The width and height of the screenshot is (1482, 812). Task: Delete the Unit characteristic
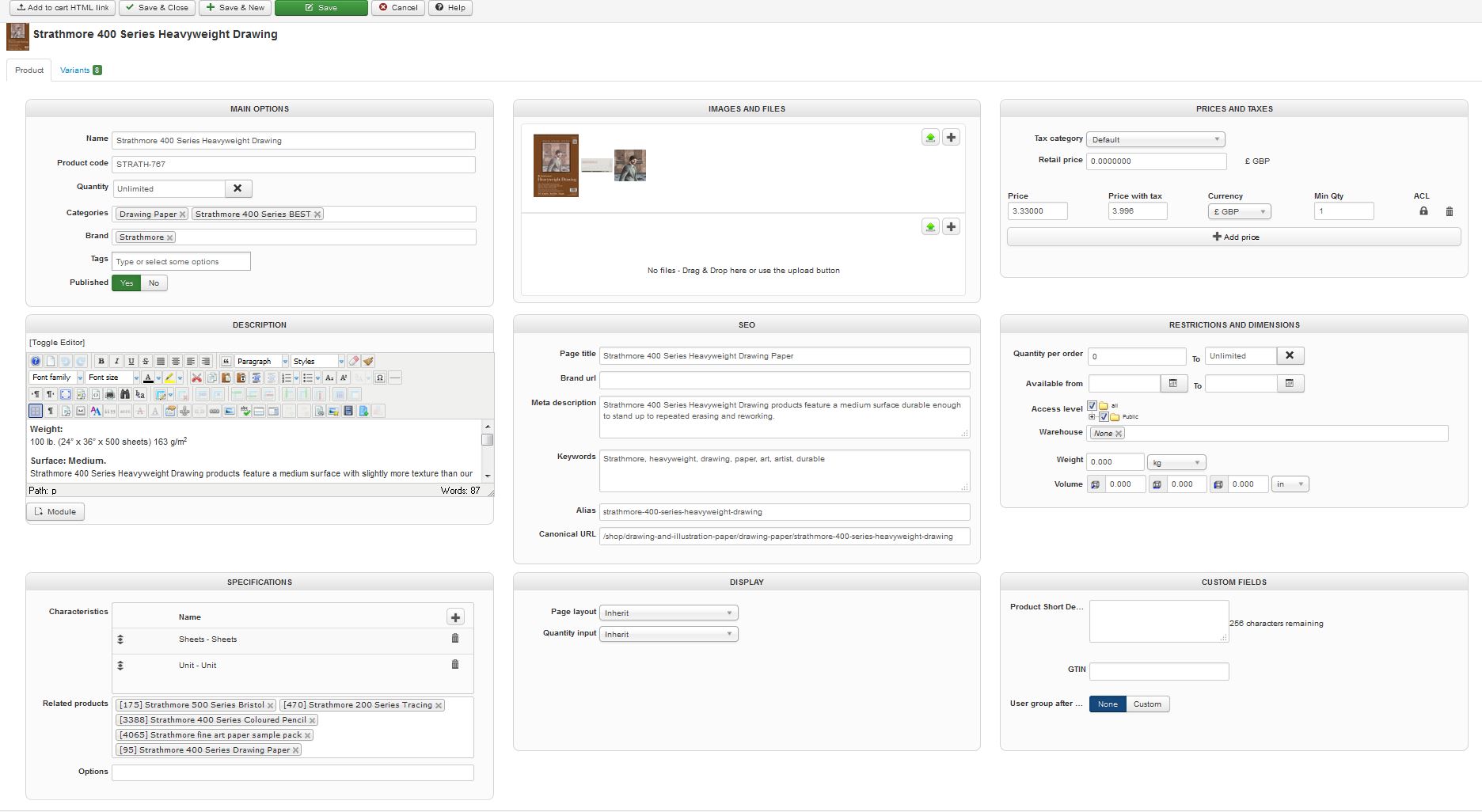[455, 665]
